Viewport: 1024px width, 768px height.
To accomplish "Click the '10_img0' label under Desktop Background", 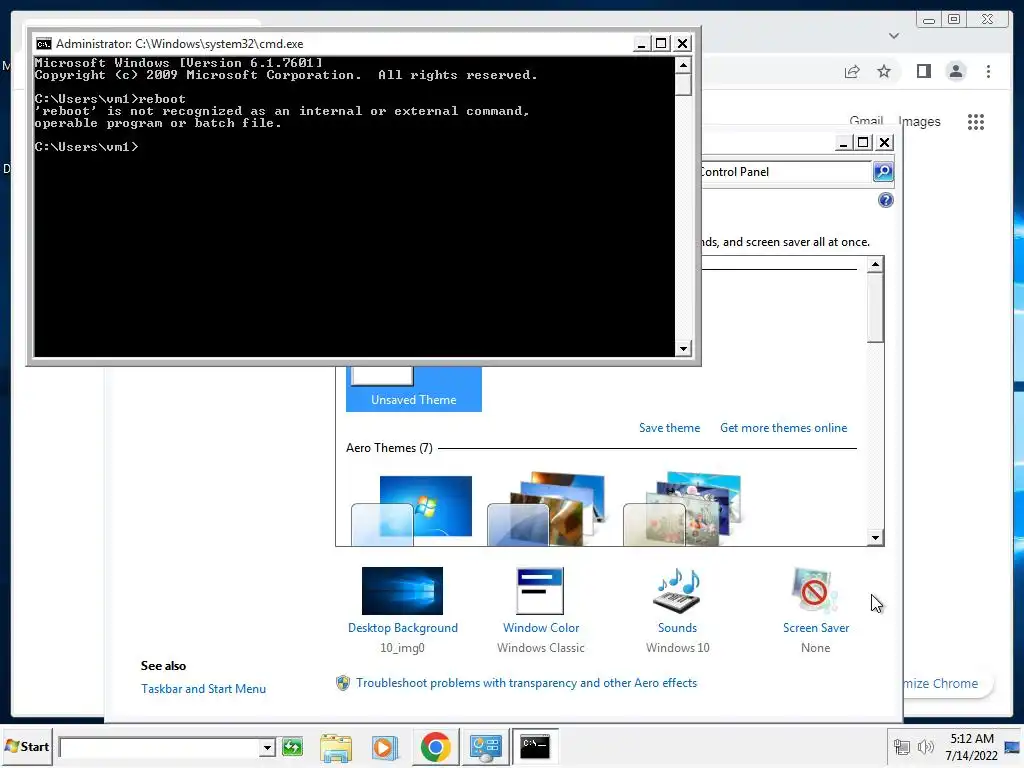I will click(402, 648).
